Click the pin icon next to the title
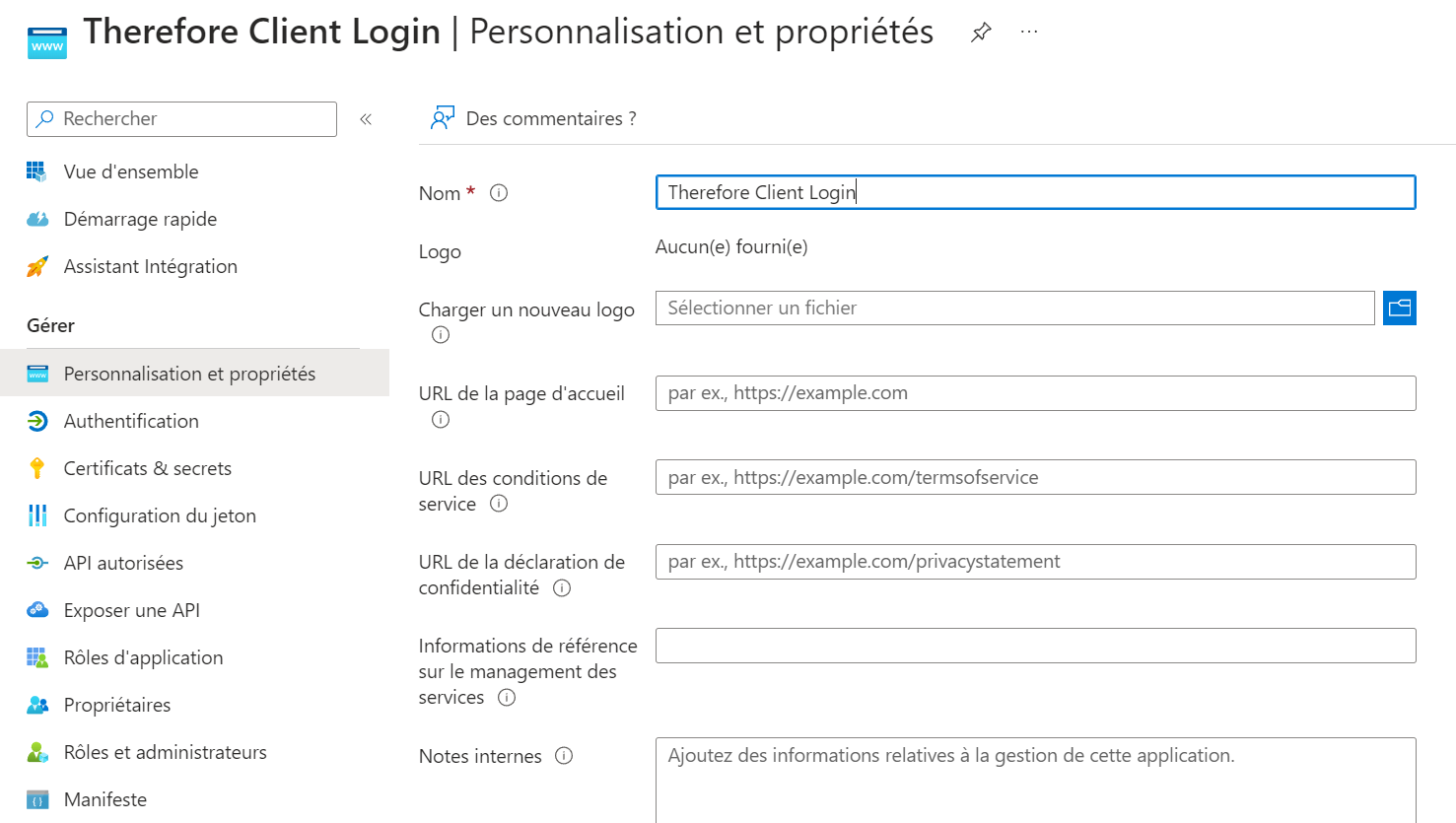This screenshot has width=1456, height=823. [x=981, y=33]
